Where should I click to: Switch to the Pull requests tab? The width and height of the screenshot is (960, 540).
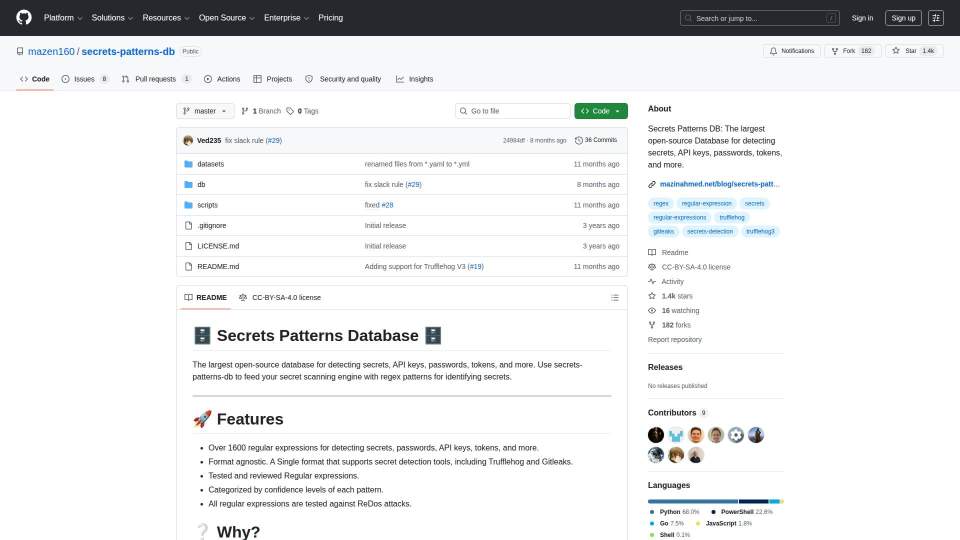156,79
